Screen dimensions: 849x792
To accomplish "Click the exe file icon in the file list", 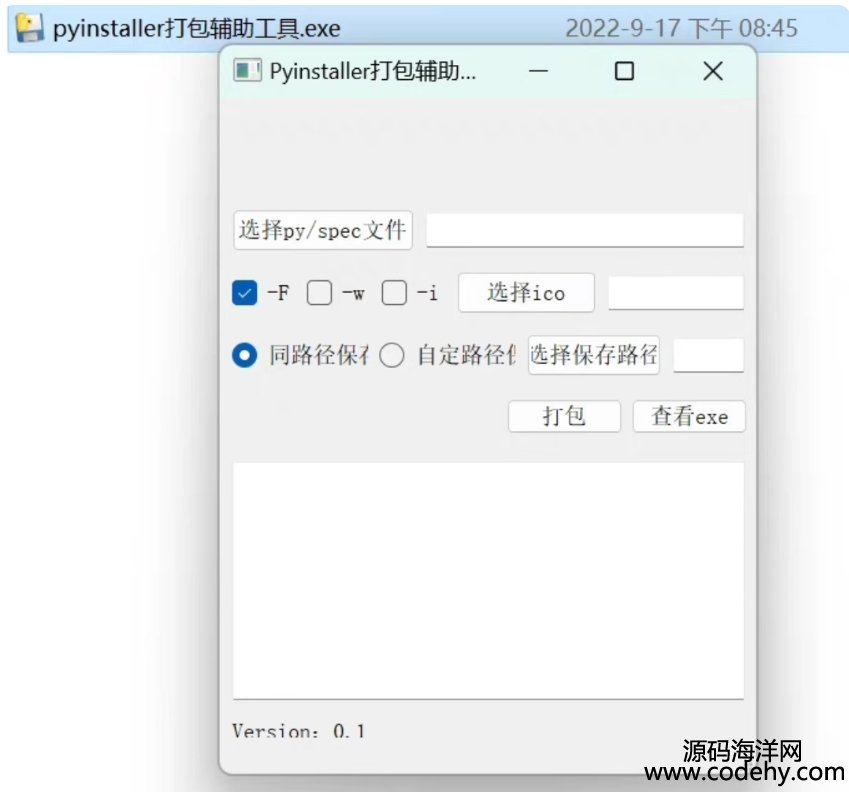I will tap(29, 28).
